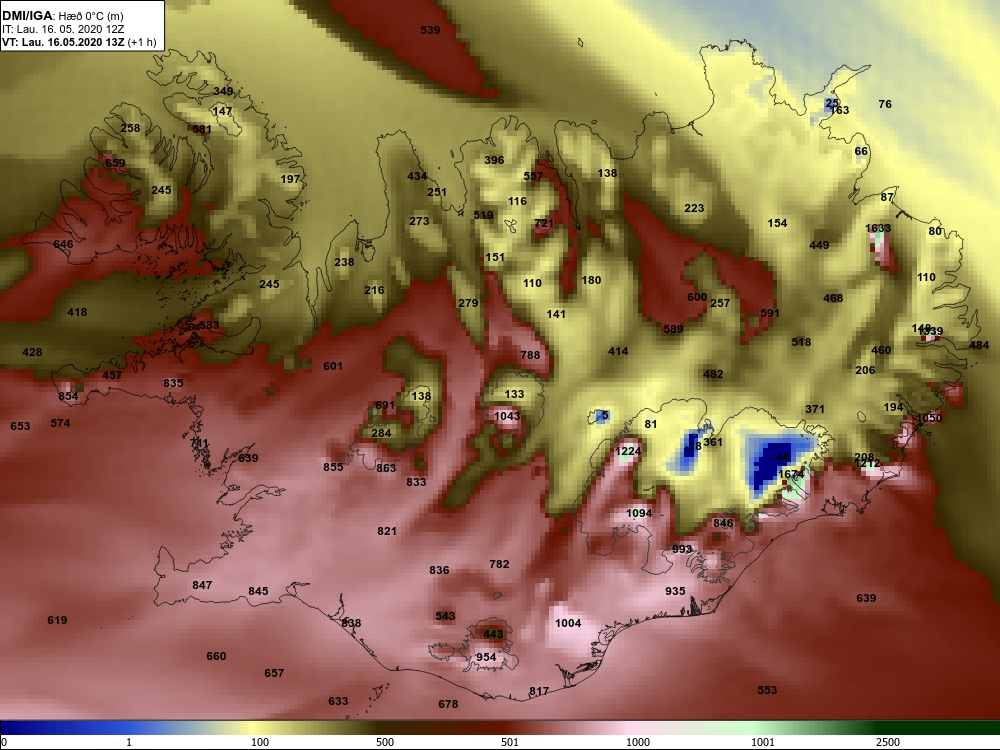Click the 197 value on the map
Viewport: 1000px width, 750px height.
pos(290,179)
